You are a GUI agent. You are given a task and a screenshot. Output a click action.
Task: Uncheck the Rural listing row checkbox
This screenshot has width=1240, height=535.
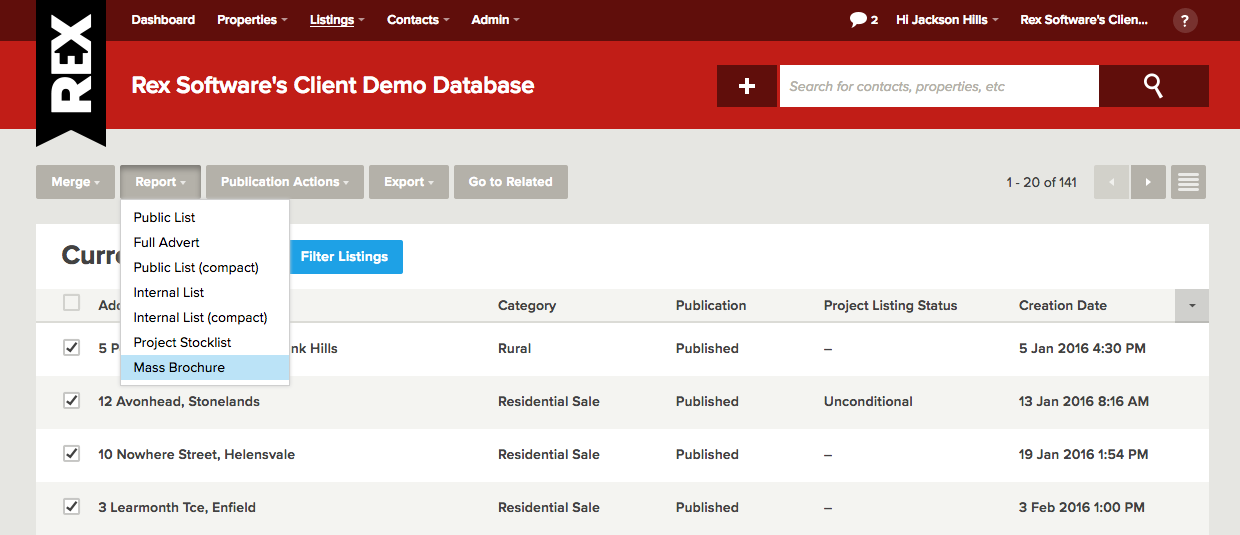pyautogui.click(x=71, y=347)
